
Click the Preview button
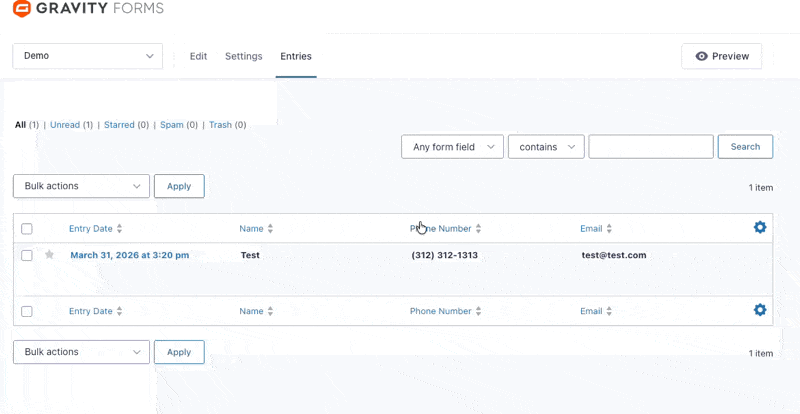(x=722, y=56)
